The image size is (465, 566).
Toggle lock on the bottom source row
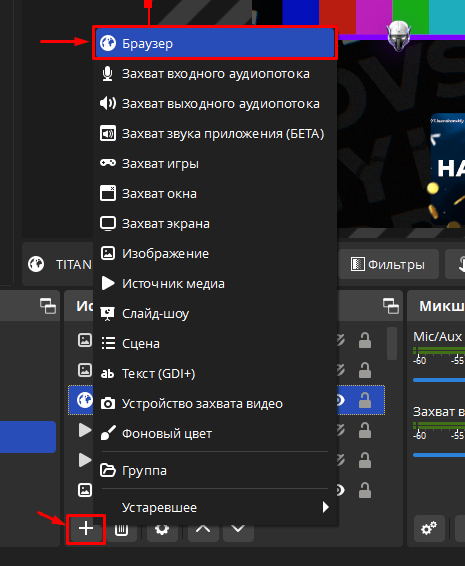(x=365, y=490)
